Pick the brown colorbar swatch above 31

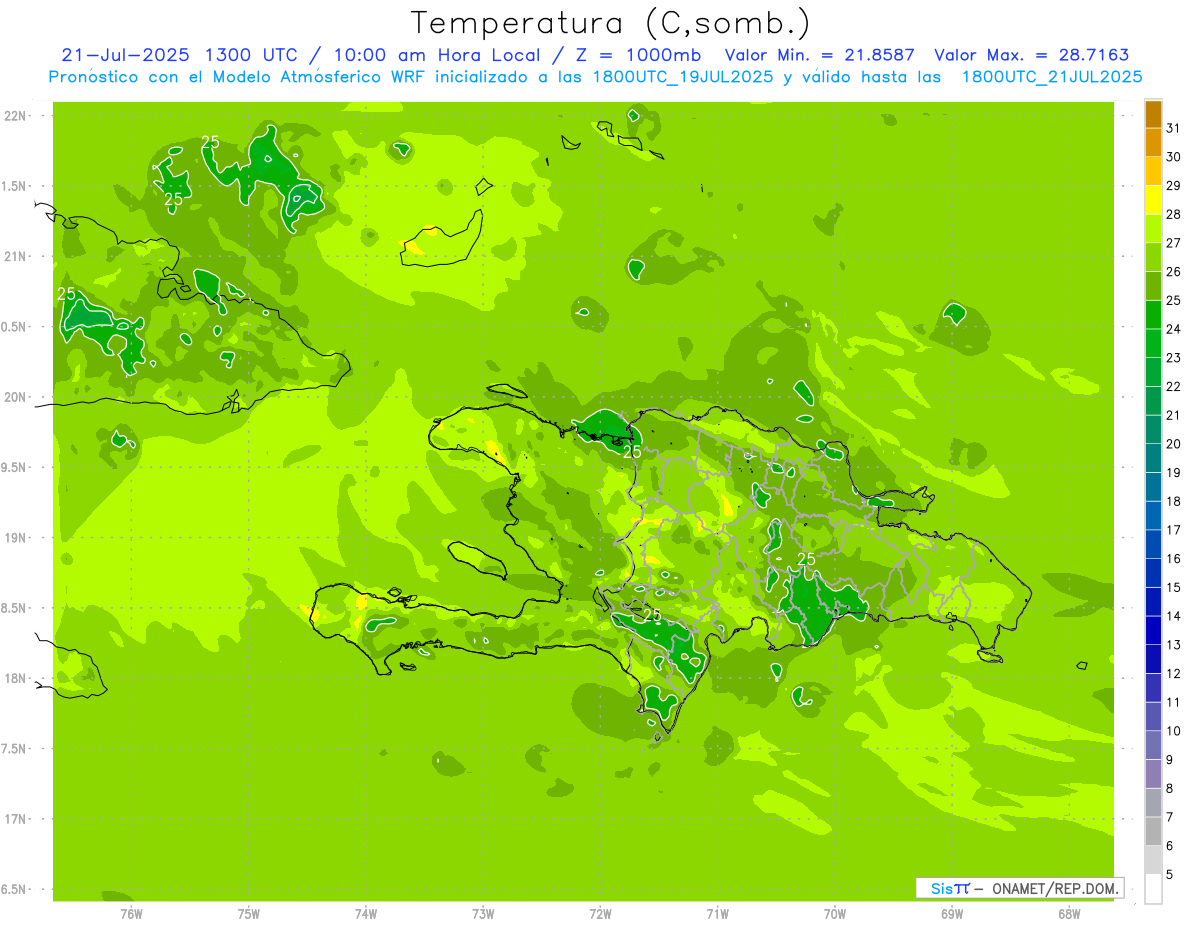pos(1153,114)
